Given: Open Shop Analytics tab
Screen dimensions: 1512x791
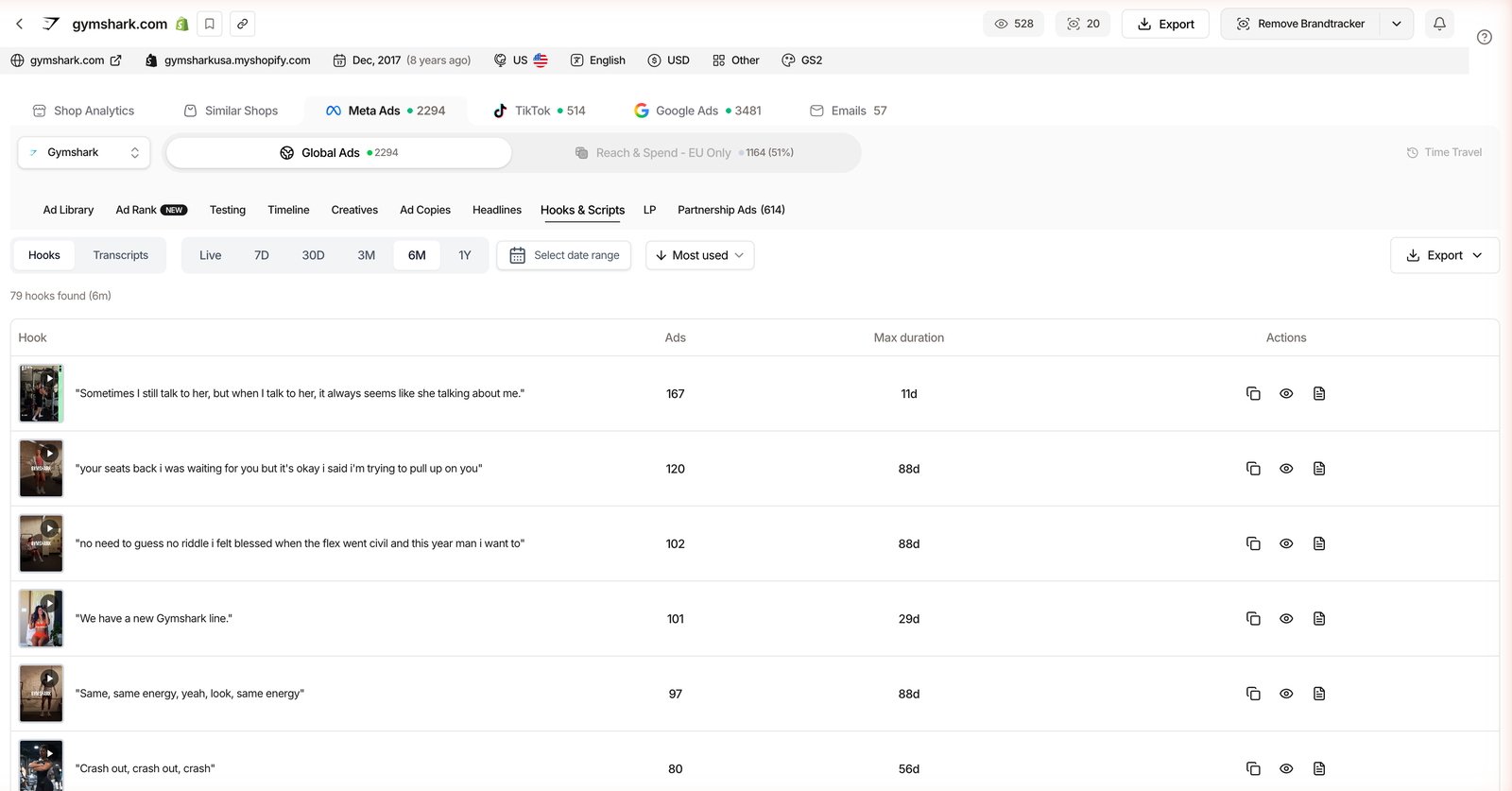Looking at the screenshot, I should [83, 111].
